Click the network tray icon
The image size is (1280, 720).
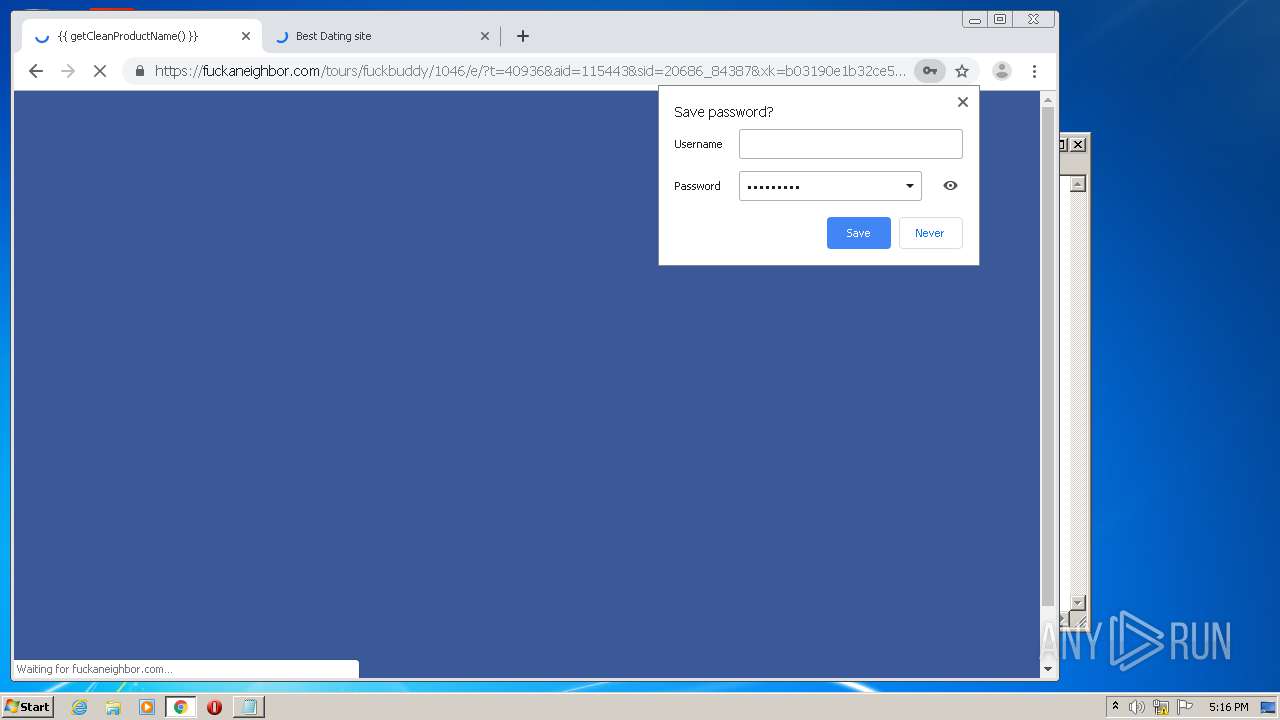coord(1161,707)
